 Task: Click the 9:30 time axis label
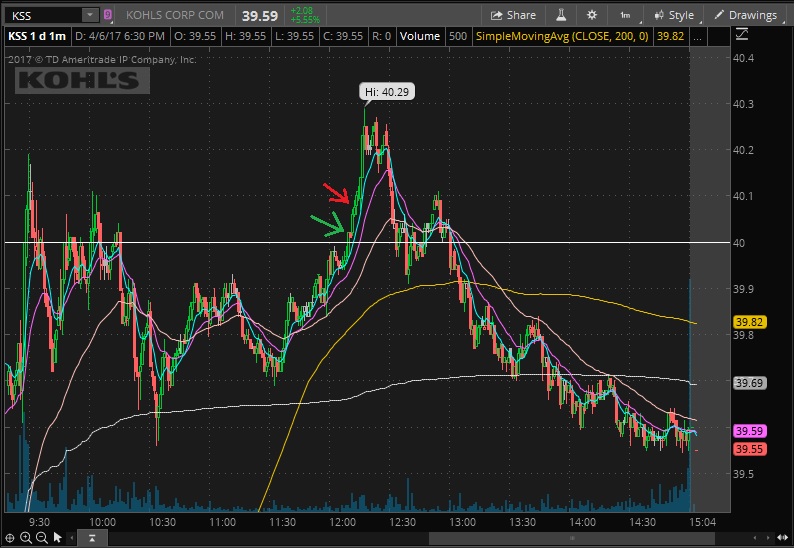point(40,522)
